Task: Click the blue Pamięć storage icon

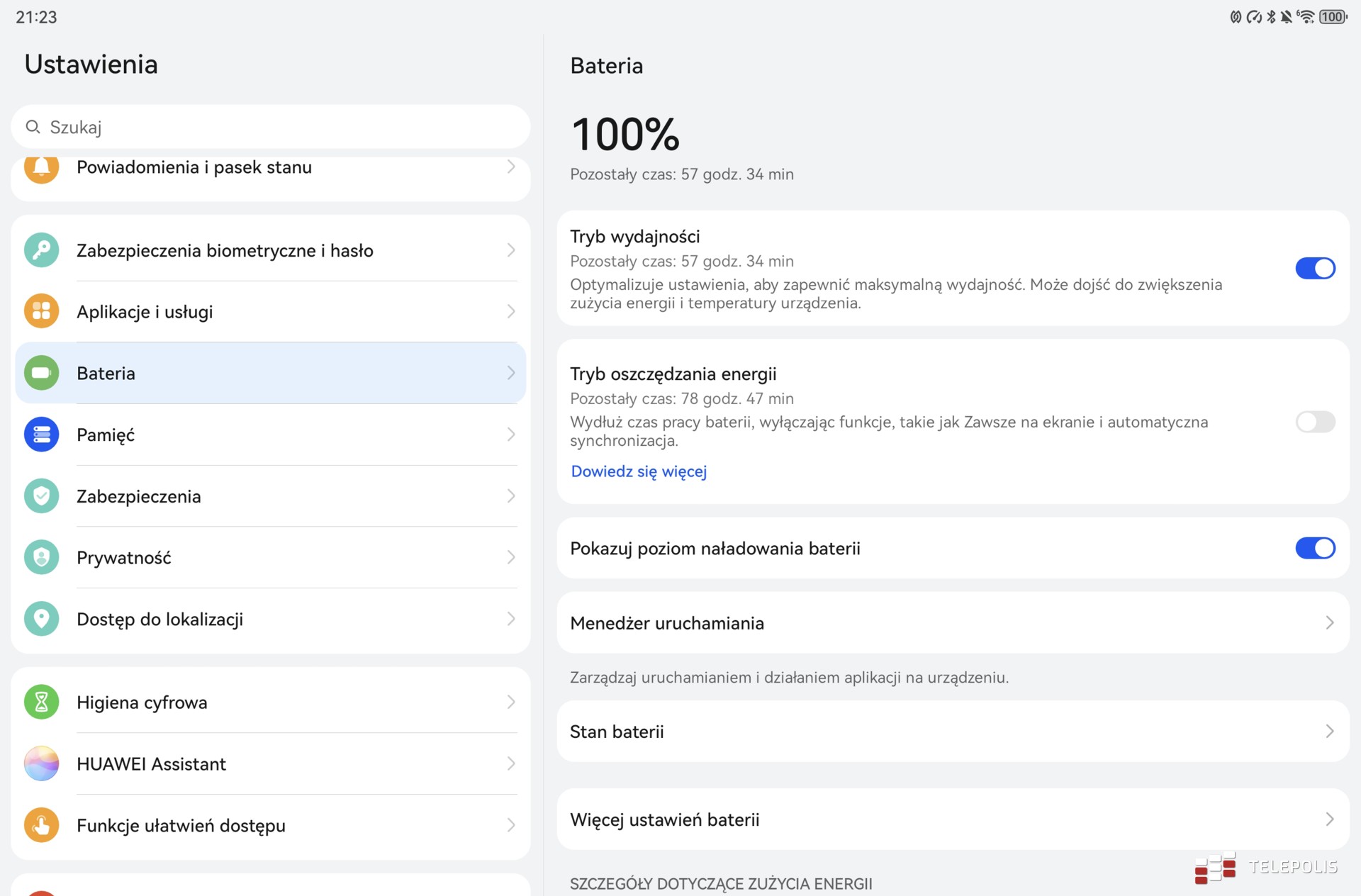Action: point(41,435)
